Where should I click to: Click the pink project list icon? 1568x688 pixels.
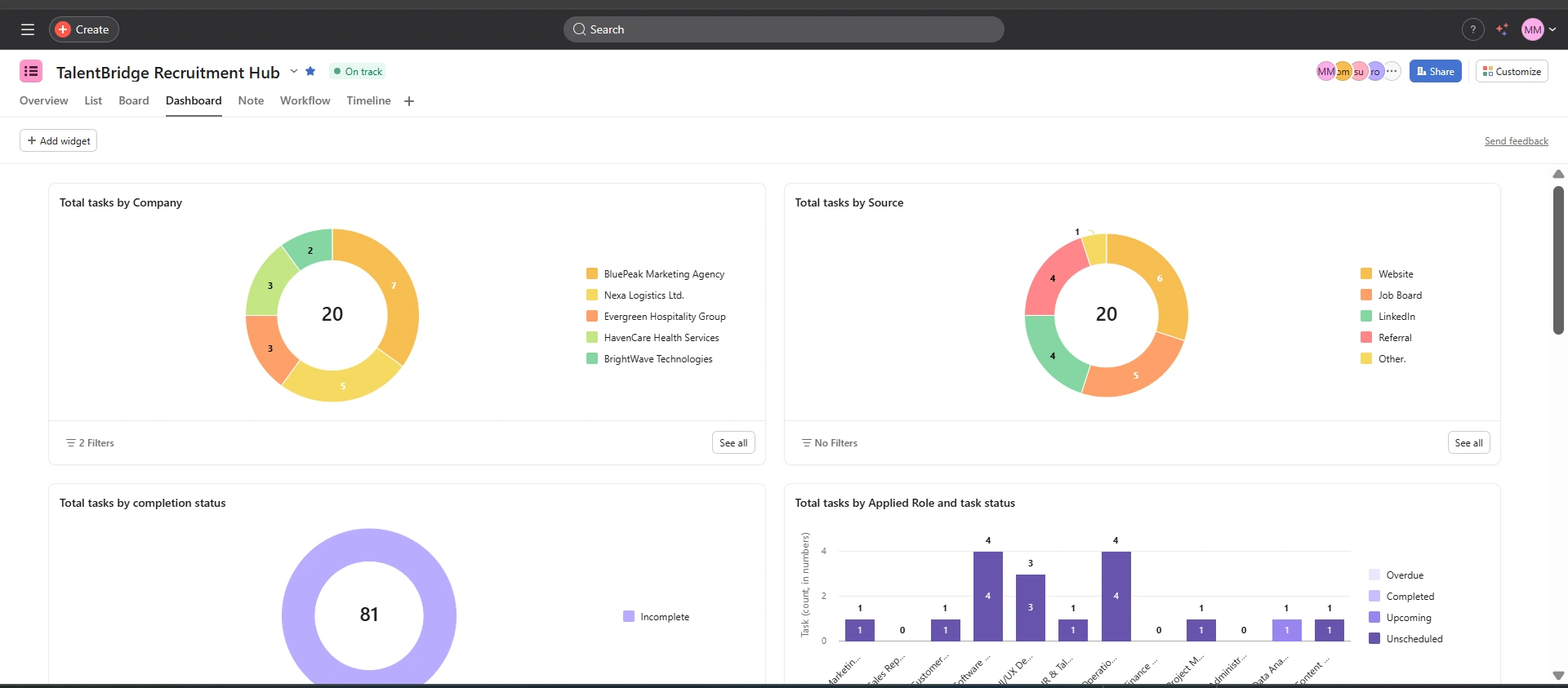point(31,71)
